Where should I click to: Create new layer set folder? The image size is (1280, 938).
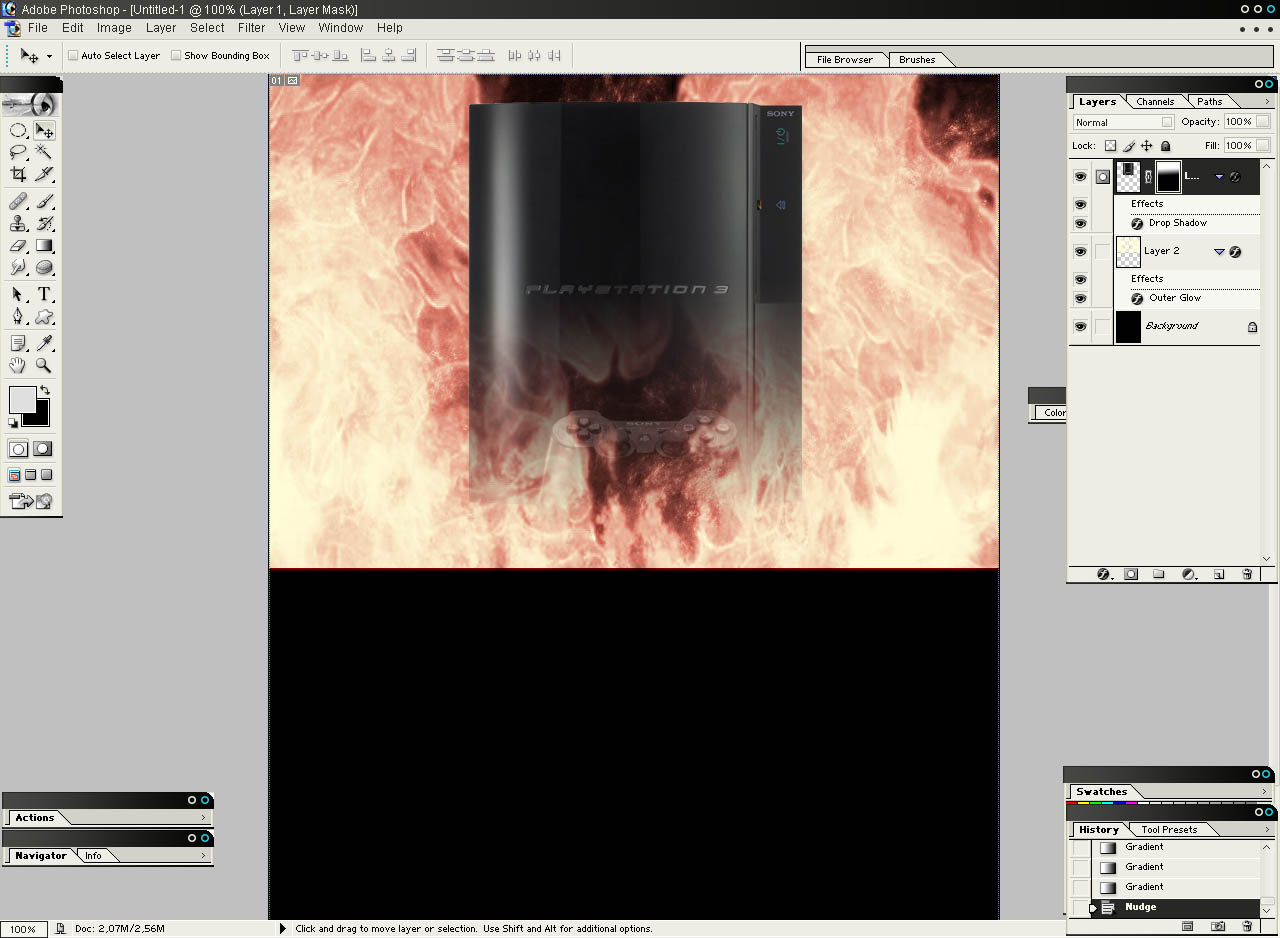pos(1159,574)
